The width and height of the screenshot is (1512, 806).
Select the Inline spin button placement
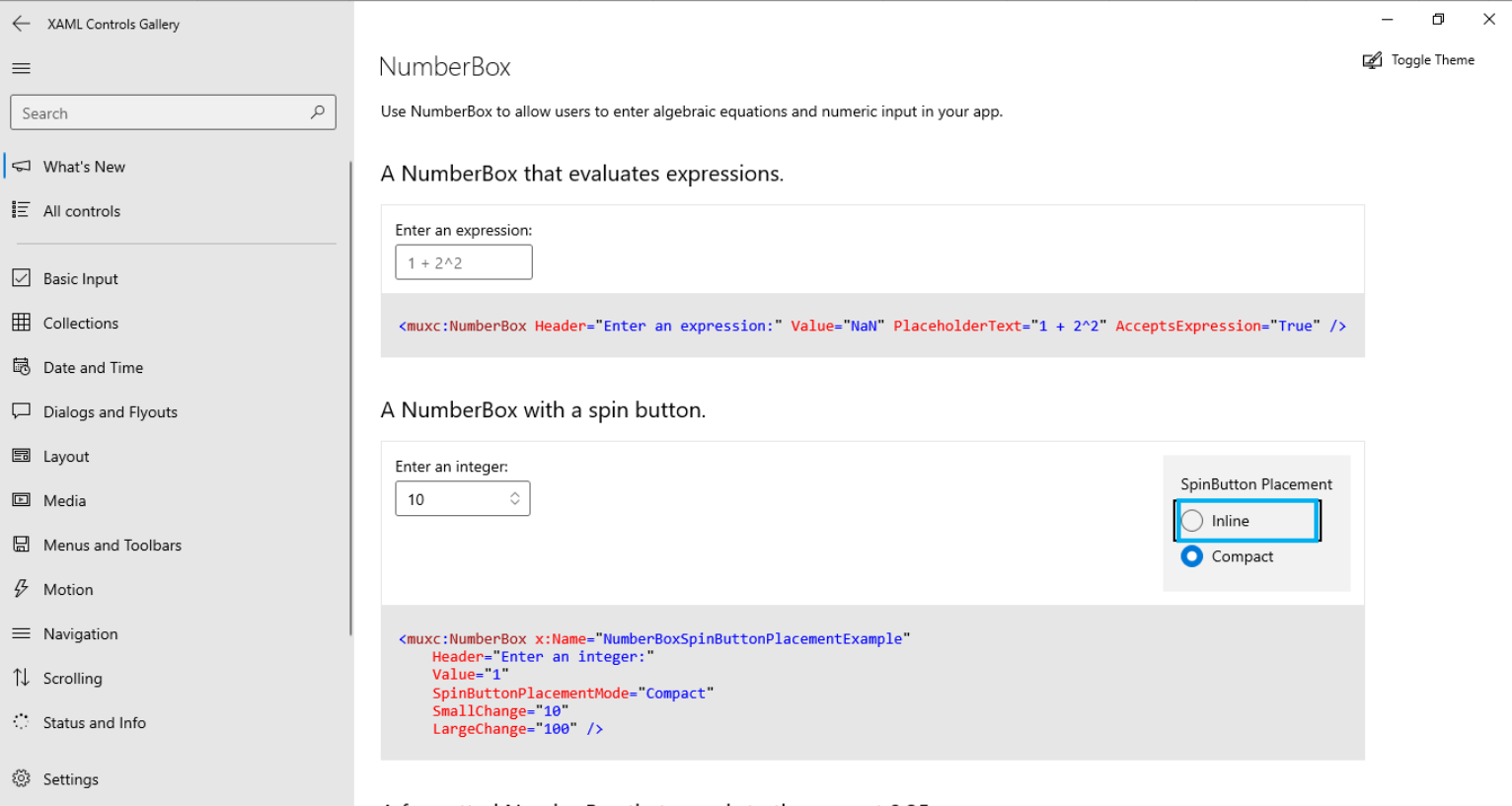pos(1247,521)
